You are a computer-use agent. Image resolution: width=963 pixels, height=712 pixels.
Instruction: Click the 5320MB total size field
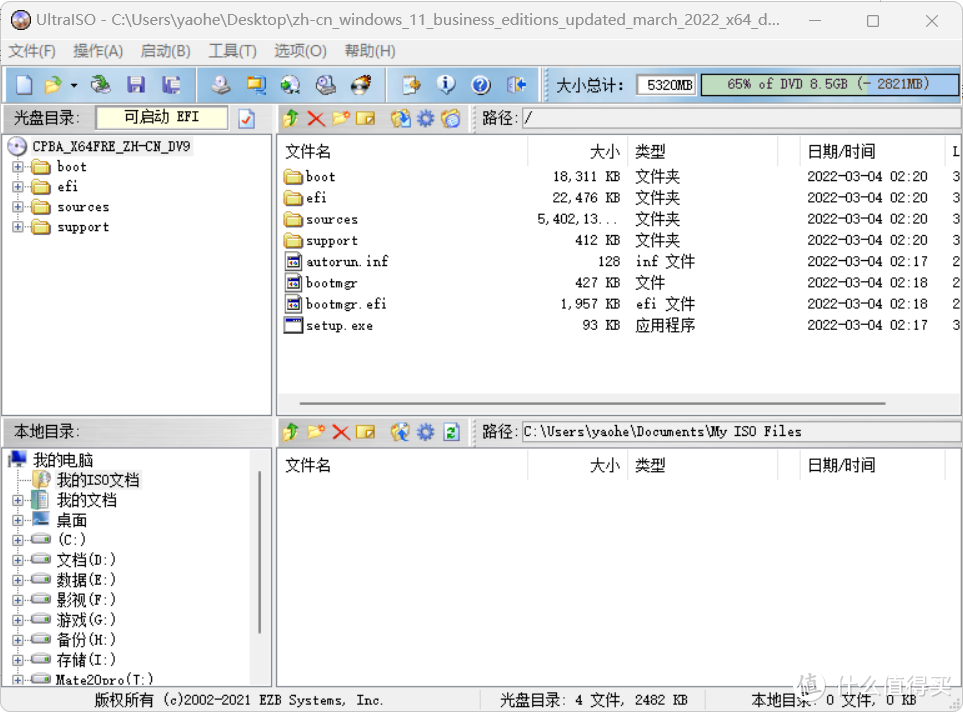click(666, 85)
